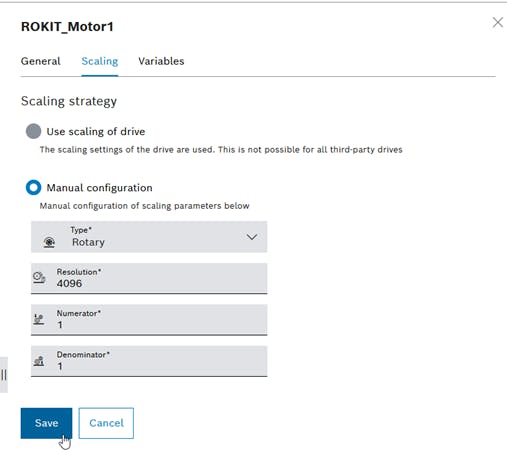Open the Scaling tab

pos(100,61)
